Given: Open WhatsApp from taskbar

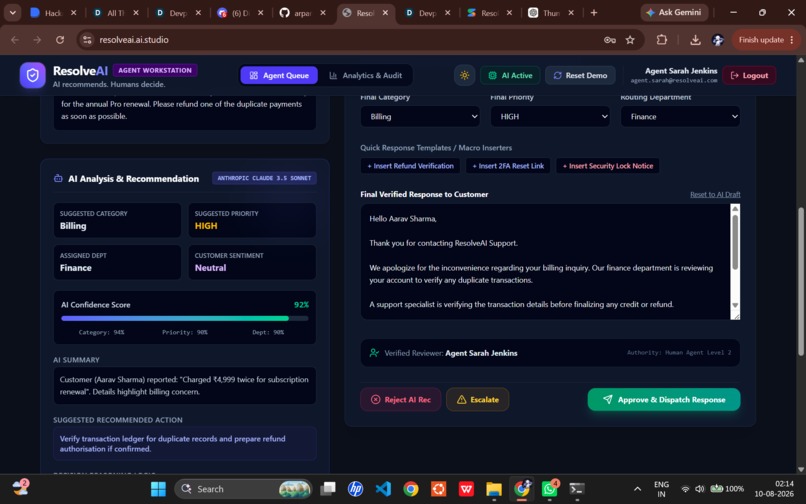Looking at the screenshot, I should point(549,489).
